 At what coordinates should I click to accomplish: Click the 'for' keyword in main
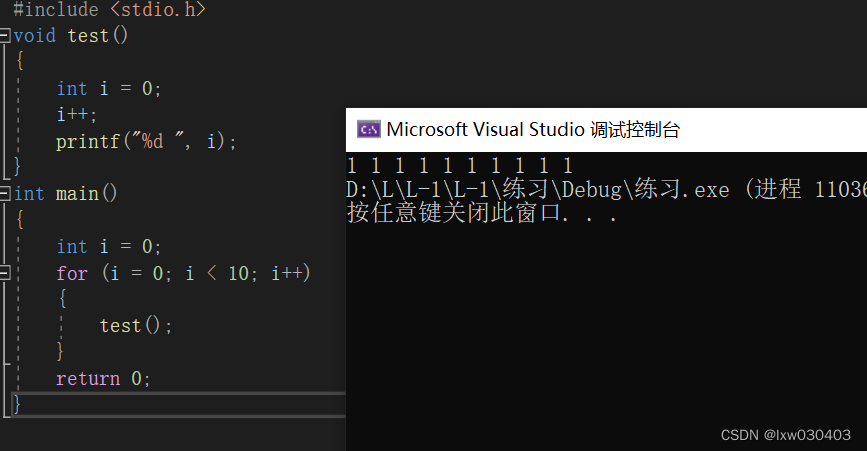coord(72,273)
